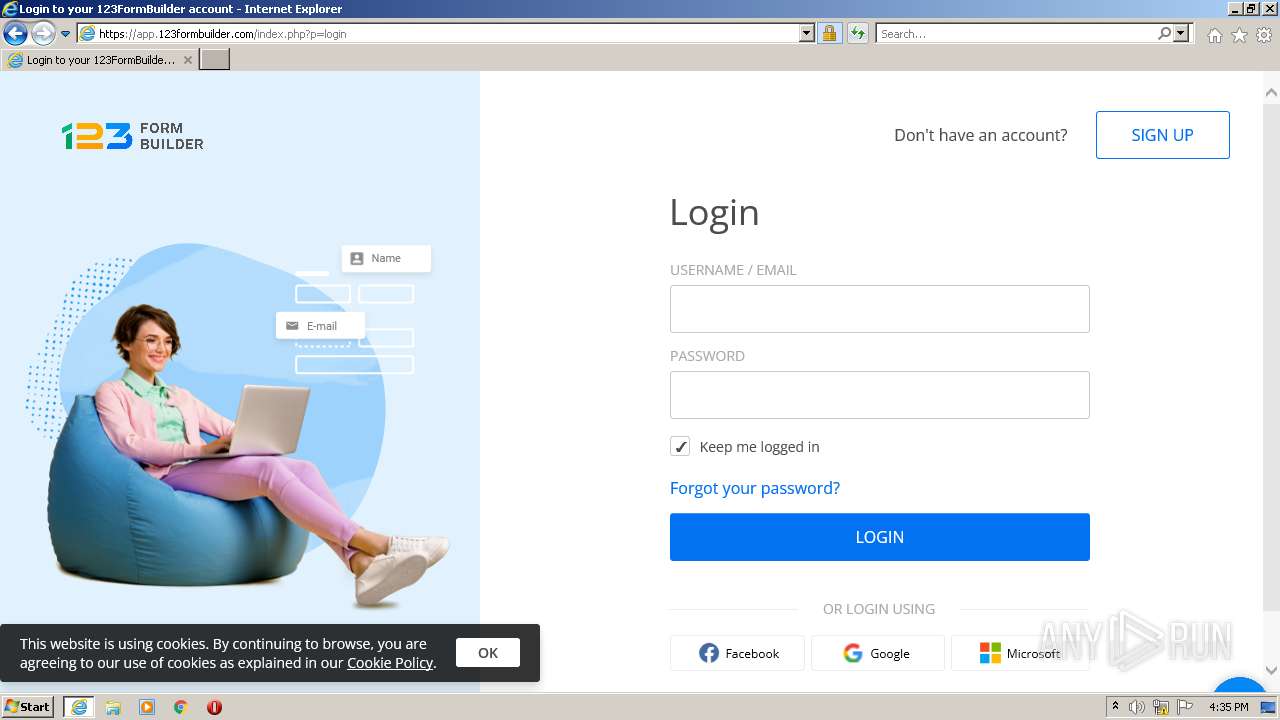This screenshot has height=720, width=1280.
Task: Click the 4:35 PM system clock
Action: tap(1229, 707)
